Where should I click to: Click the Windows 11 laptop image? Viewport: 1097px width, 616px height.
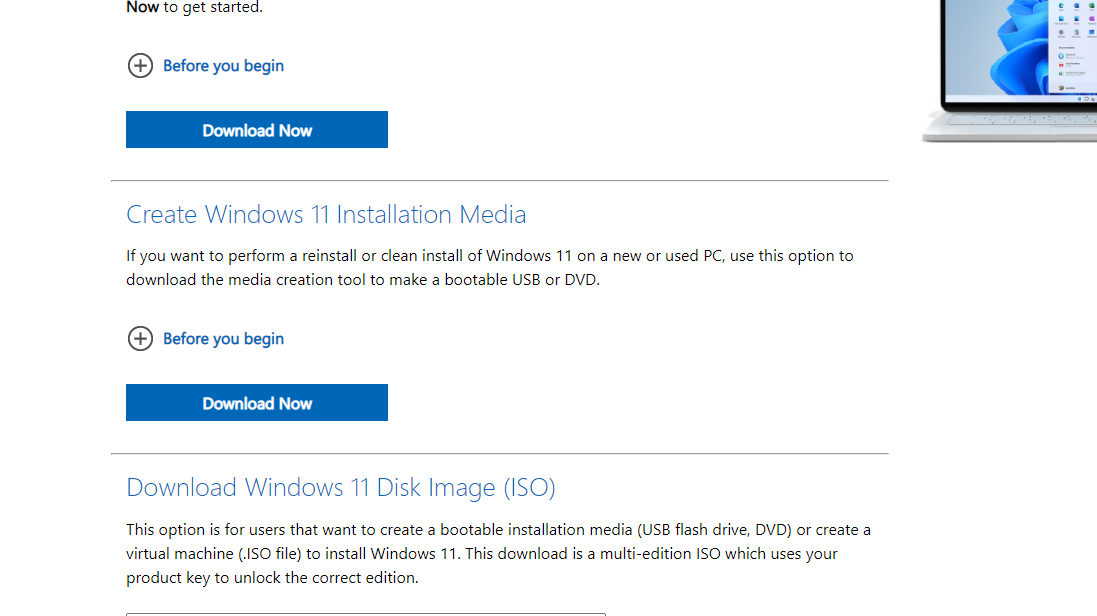pyautogui.click(x=1010, y=70)
